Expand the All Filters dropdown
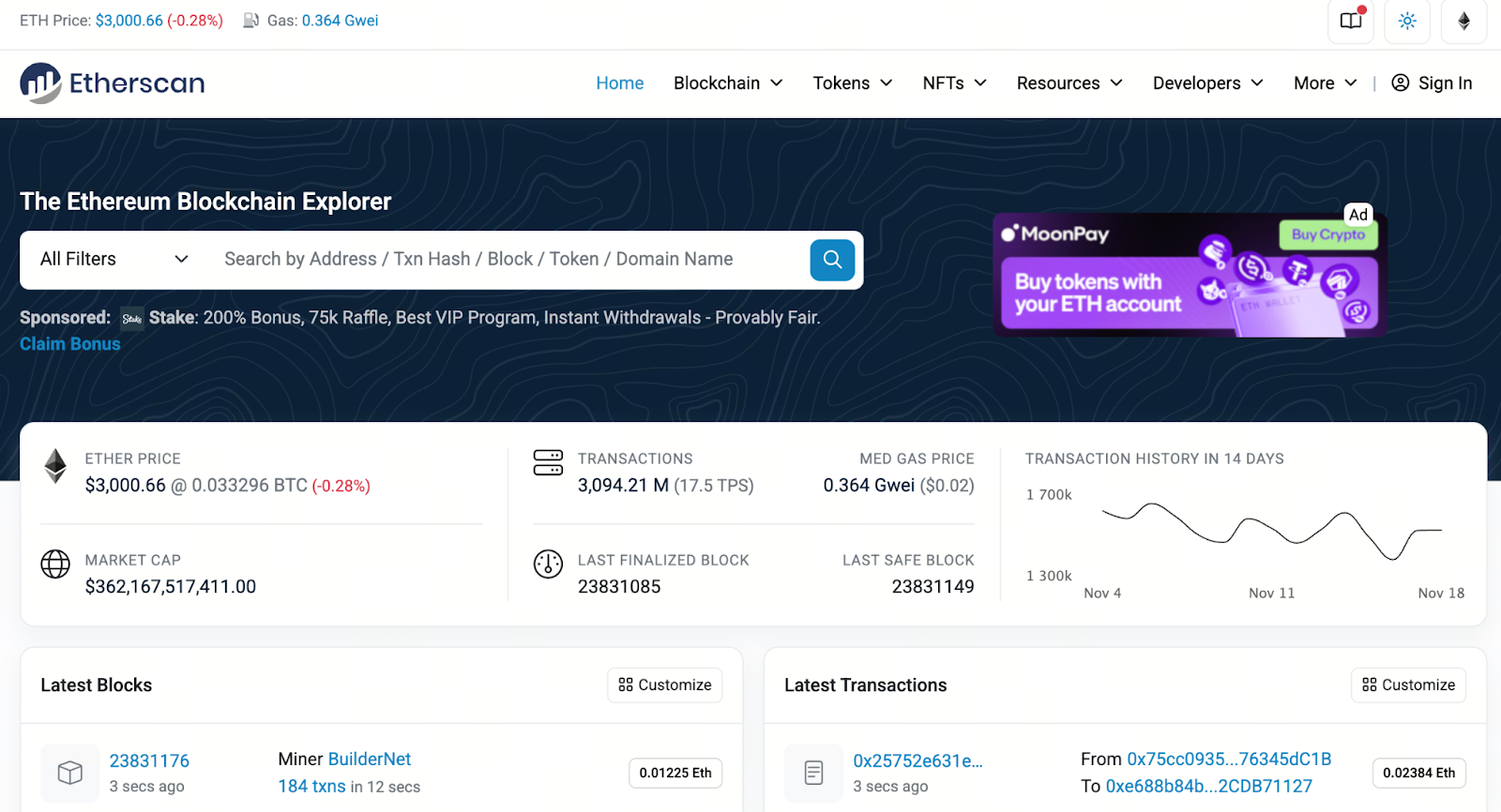Image resolution: width=1501 pixels, height=812 pixels. point(114,260)
